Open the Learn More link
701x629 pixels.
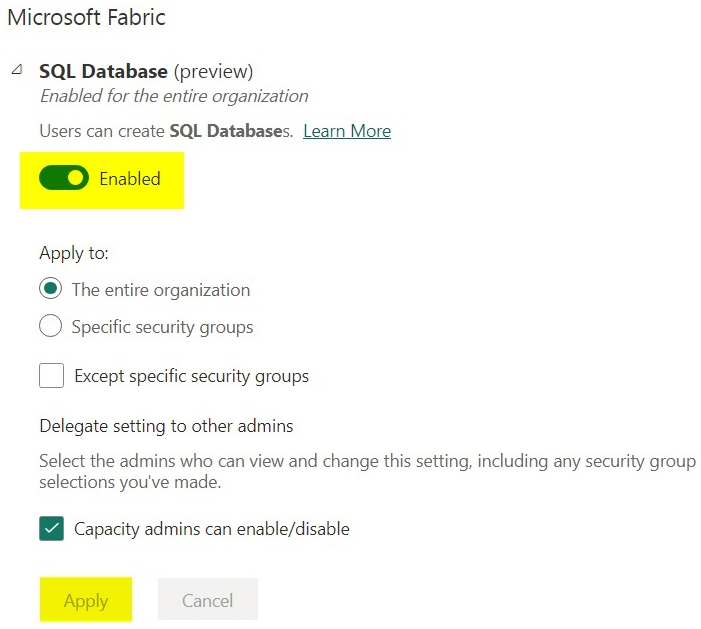pyautogui.click(x=346, y=131)
